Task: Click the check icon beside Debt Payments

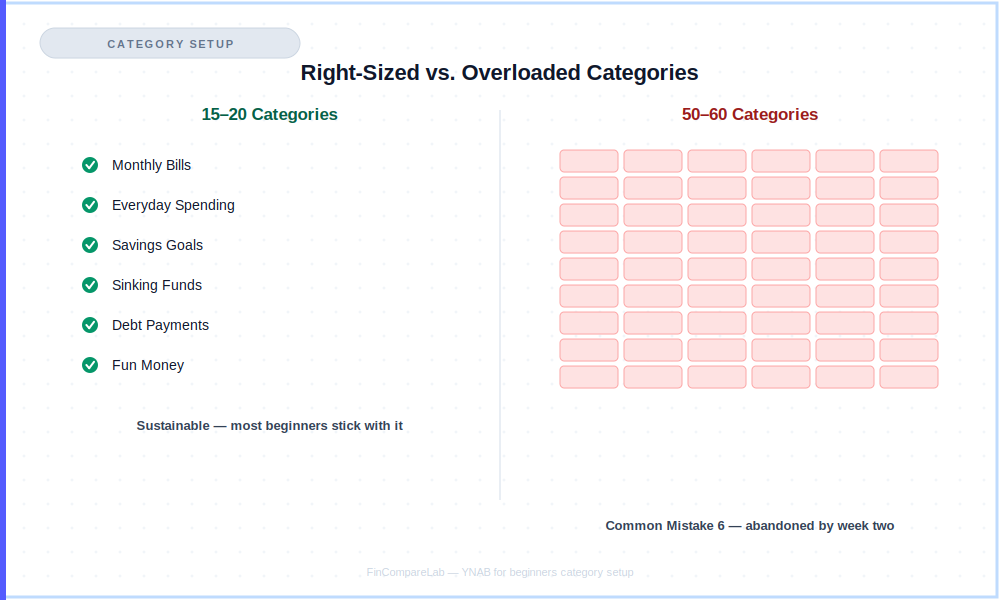Action: [x=90, y=325]
